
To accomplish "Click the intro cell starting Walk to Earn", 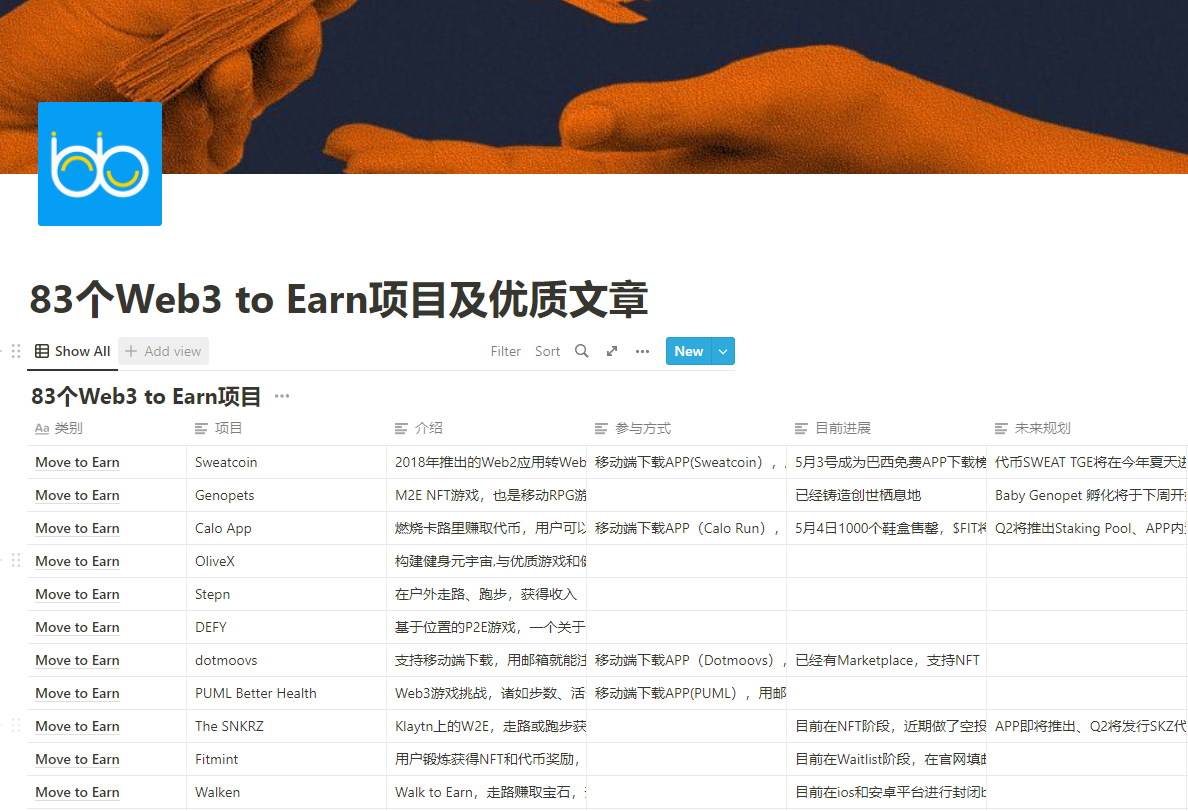I will click(x=486, y=792).
